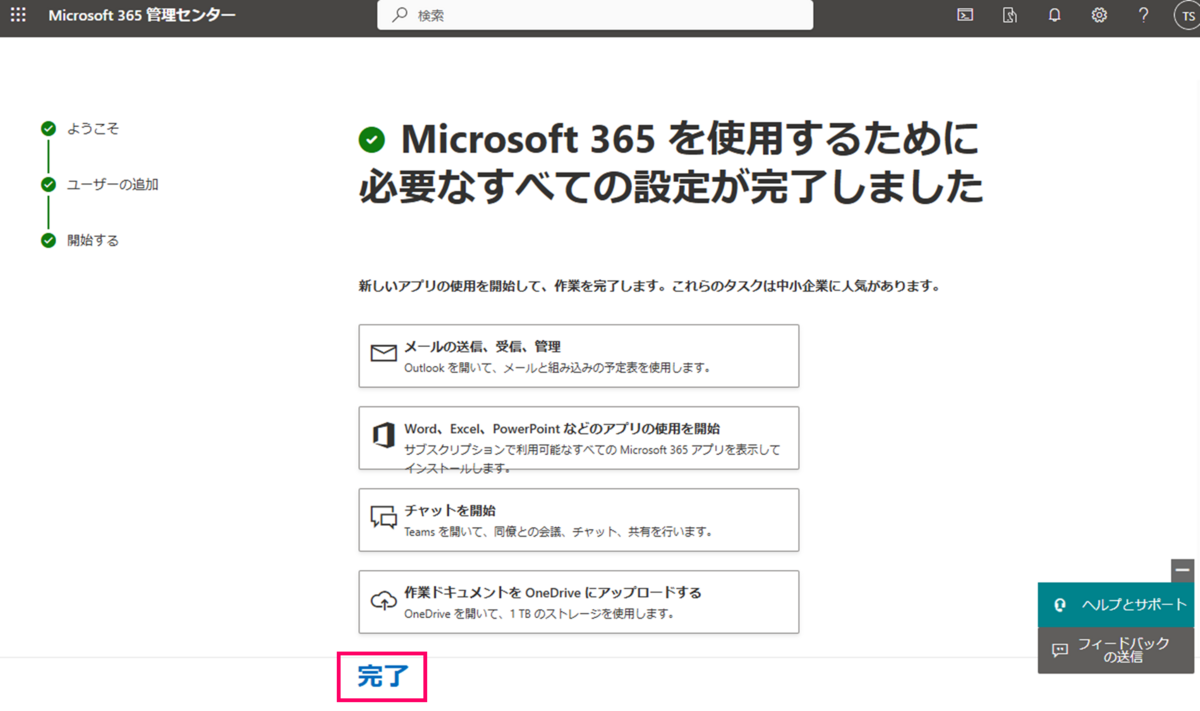Screen dimensions: 1200x711
Task: Open フィードバックの送信
Action: (x=1115, y=650)
